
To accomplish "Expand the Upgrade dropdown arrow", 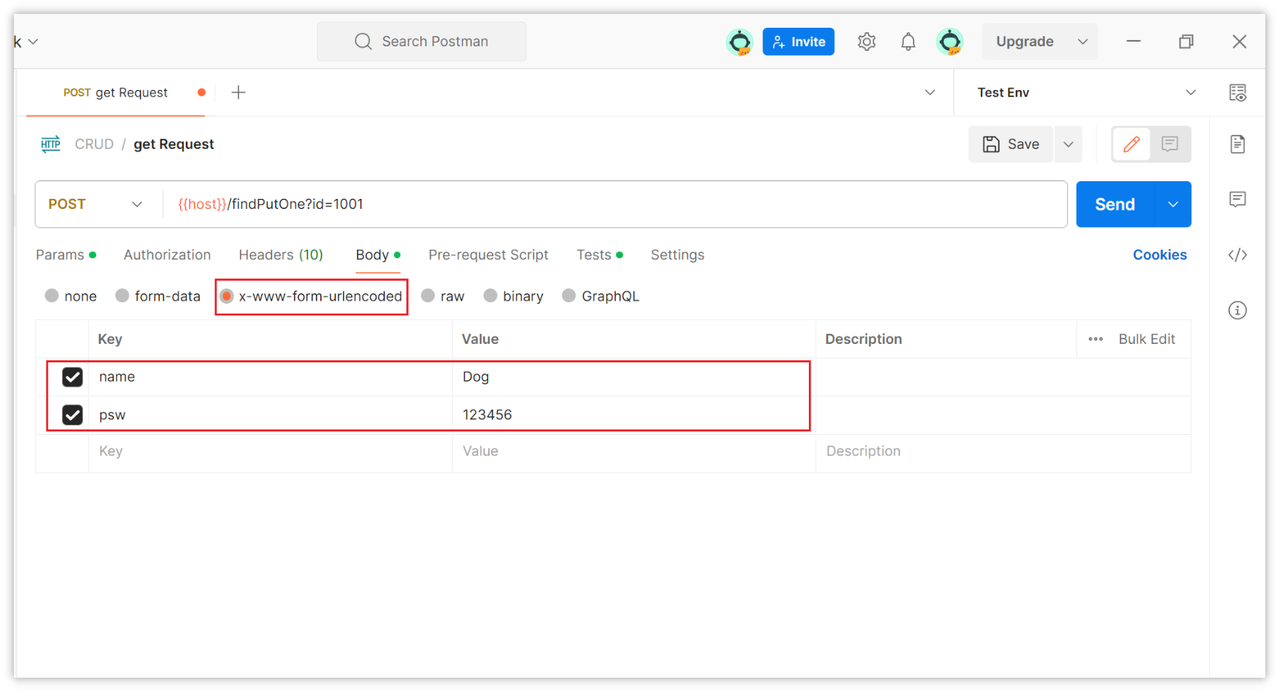I will click(1082, 42).
